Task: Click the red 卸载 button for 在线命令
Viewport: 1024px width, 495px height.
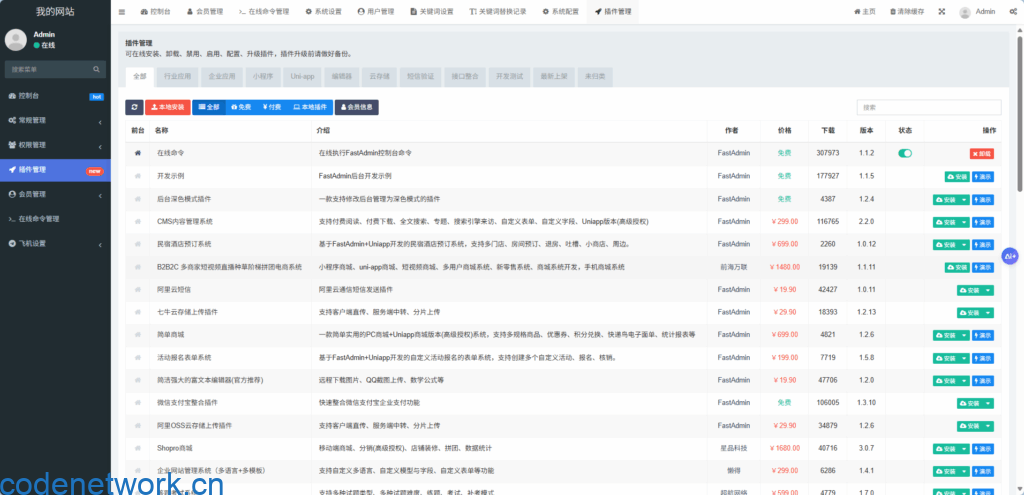Action: (982, 153)
